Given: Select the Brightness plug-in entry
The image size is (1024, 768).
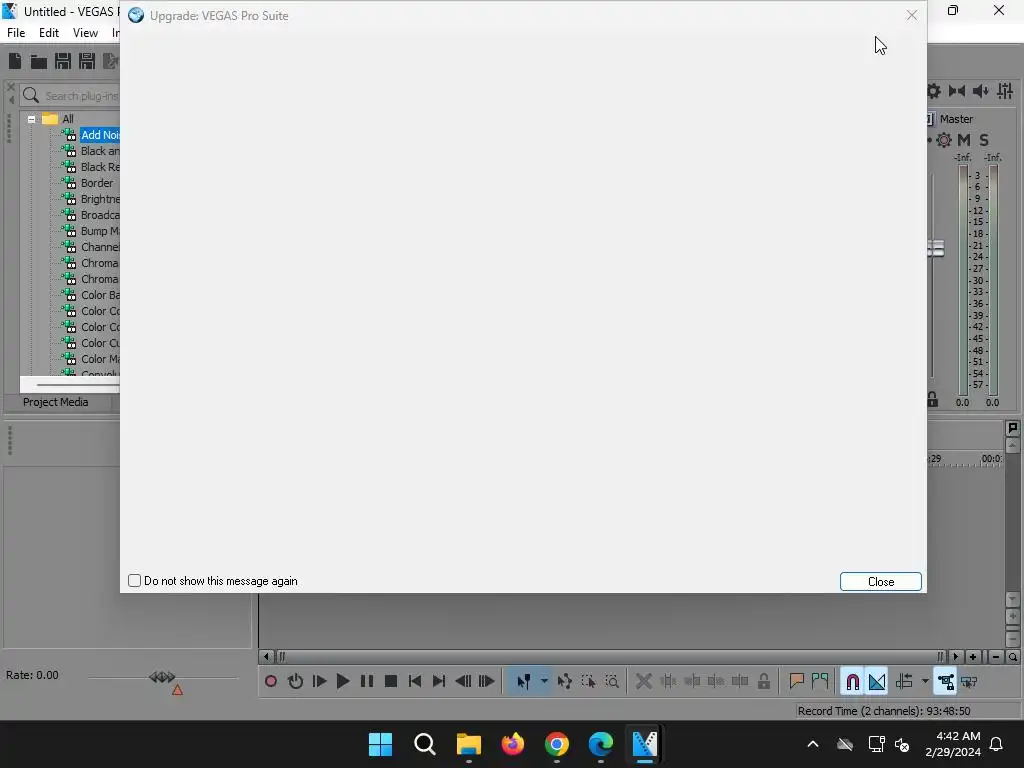Looking at the screenshot, I should point(100,199).
